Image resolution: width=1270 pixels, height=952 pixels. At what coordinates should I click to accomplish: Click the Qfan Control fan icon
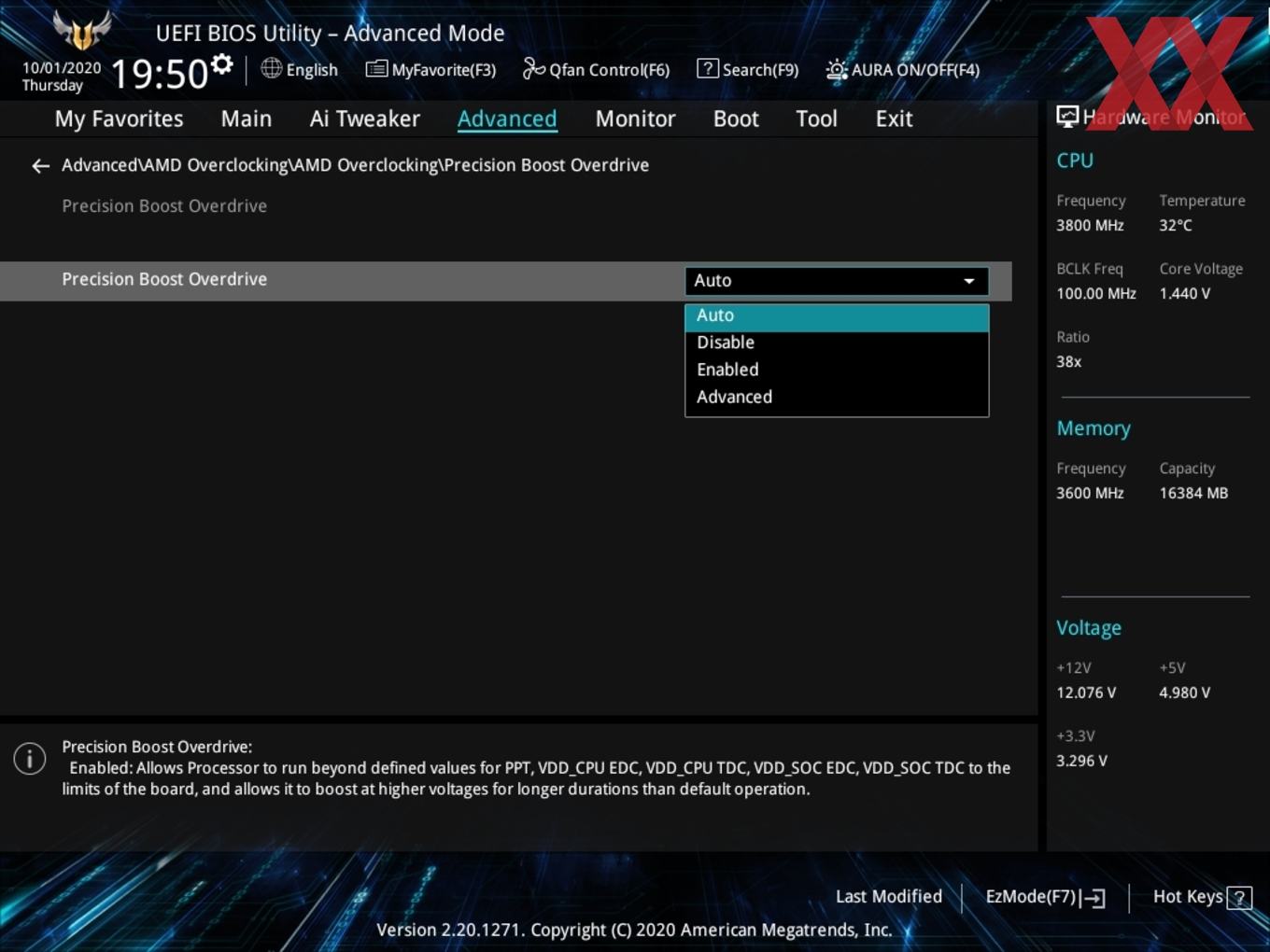(x=533, y=68)
